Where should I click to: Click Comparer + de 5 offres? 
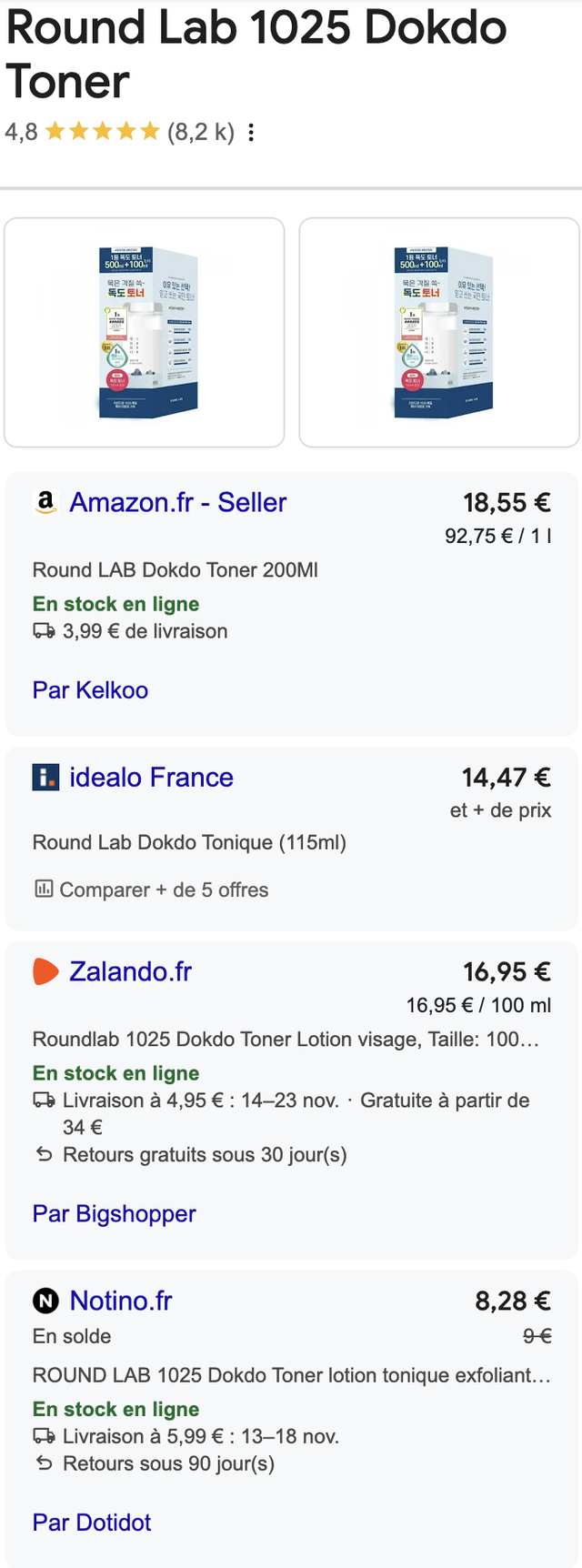[164, 890]
